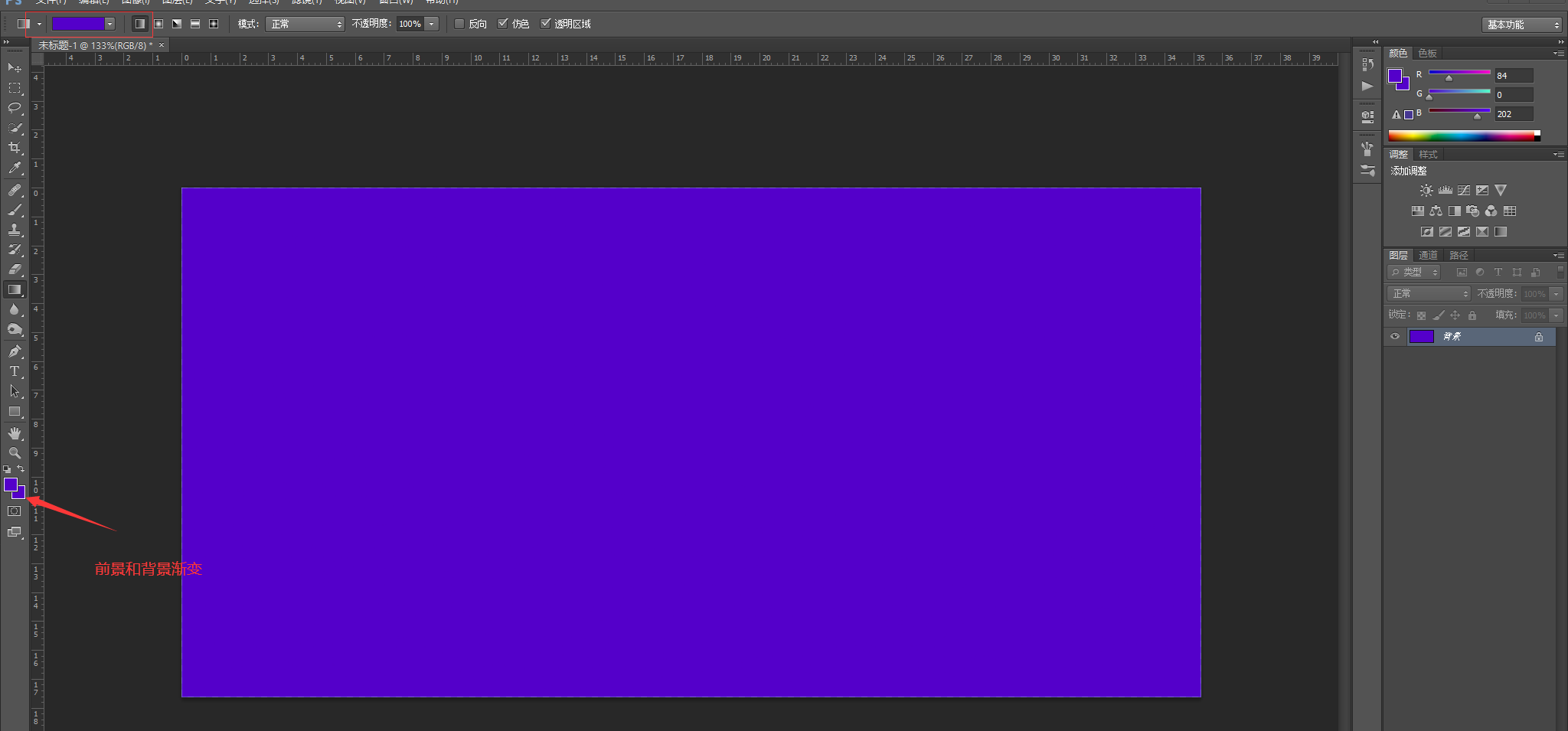Screen dimensions: 1568x731
Task: Select the Clone Stamp tool
Action: point(15,230)
